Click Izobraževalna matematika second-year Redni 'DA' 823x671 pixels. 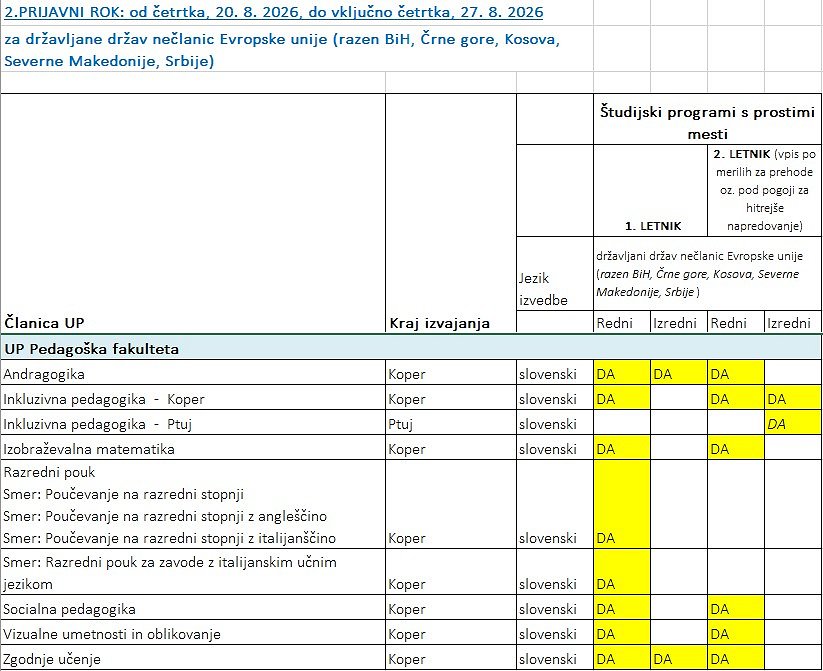click(736, 447)
